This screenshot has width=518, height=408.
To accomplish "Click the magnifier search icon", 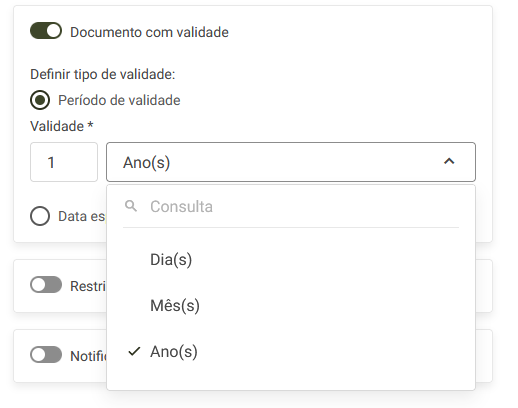I will [131, 206].
